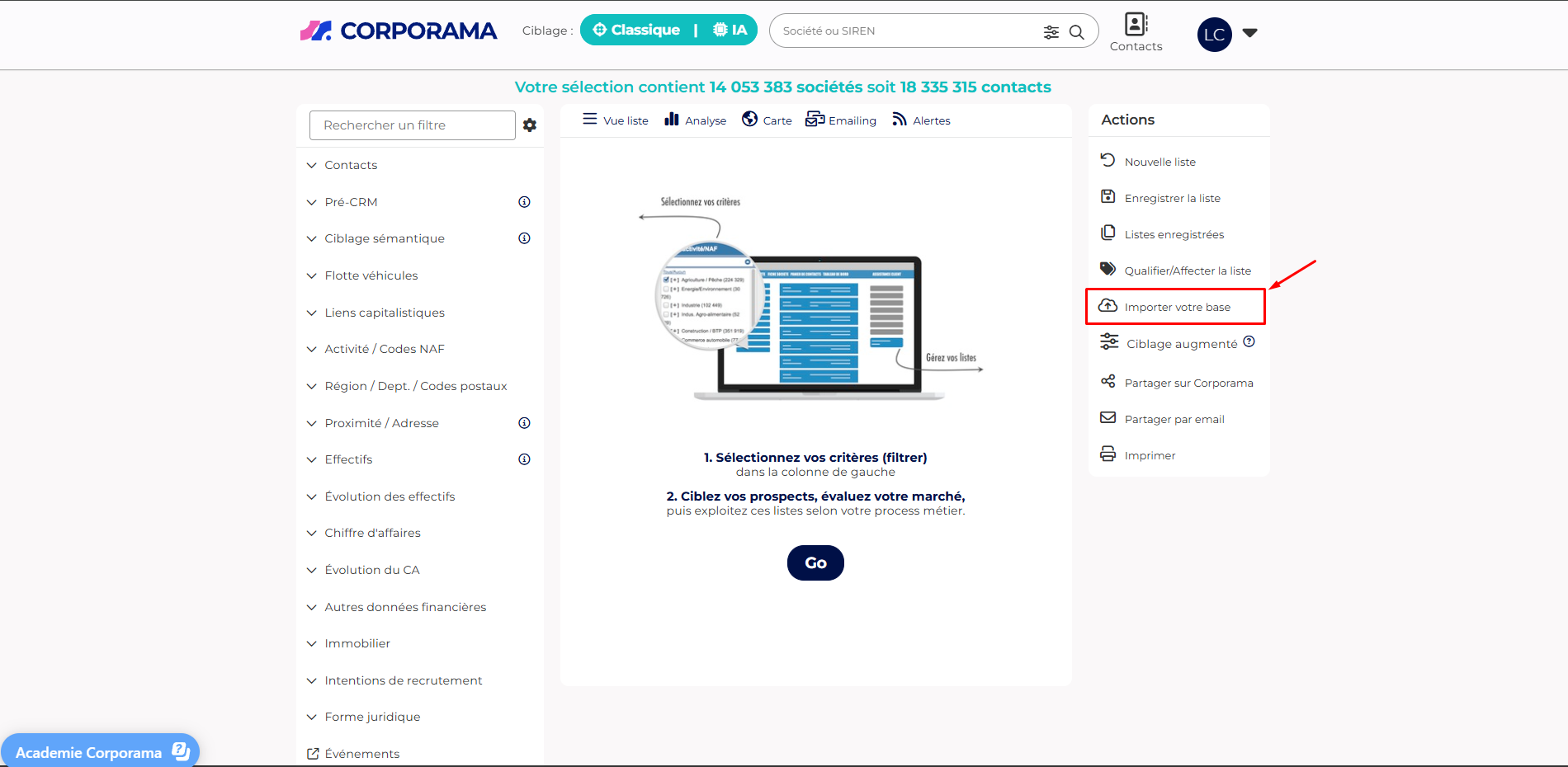
Task: Click the Proximité / Adresse info icon
Action: pos(524,423)
